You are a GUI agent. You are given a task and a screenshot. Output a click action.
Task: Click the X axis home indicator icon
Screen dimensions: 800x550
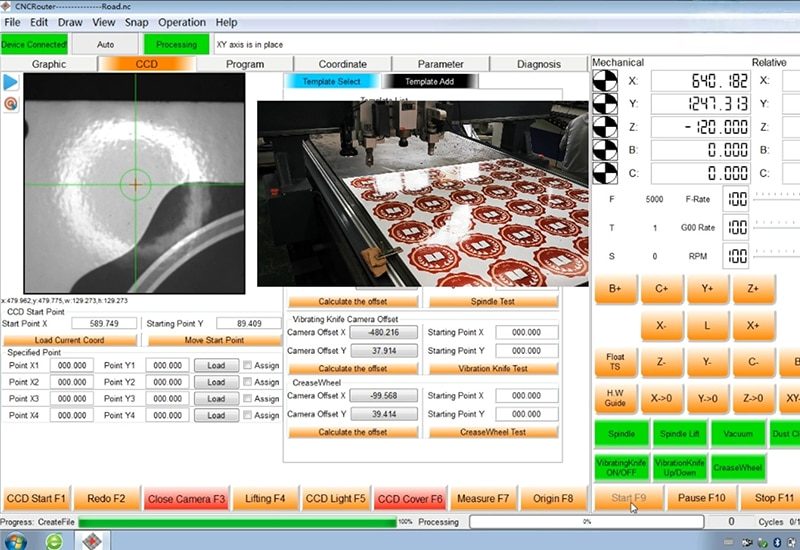click(x=605, y=81)
